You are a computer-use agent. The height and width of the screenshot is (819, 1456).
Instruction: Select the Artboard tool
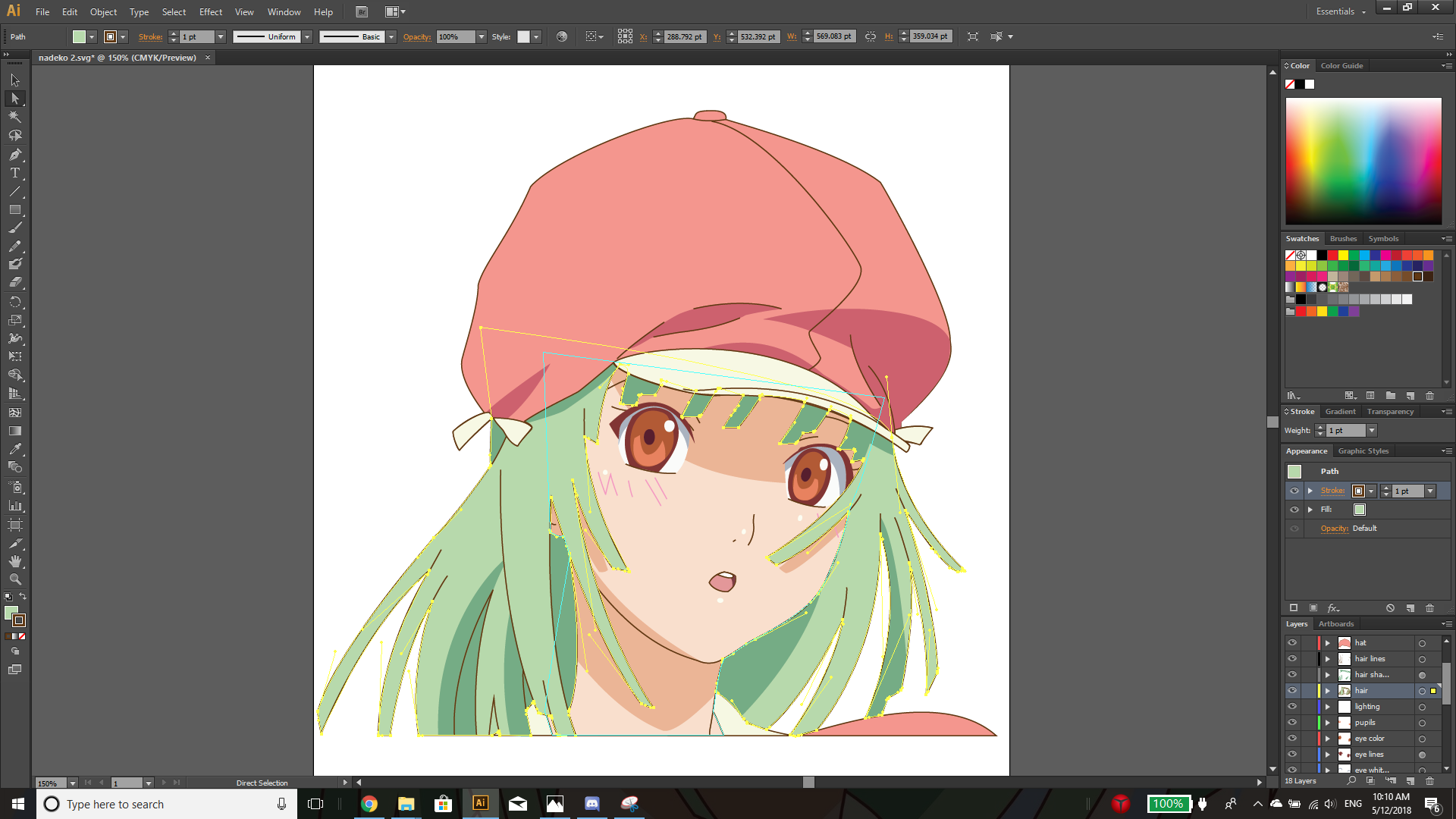(x=14, y=524)
